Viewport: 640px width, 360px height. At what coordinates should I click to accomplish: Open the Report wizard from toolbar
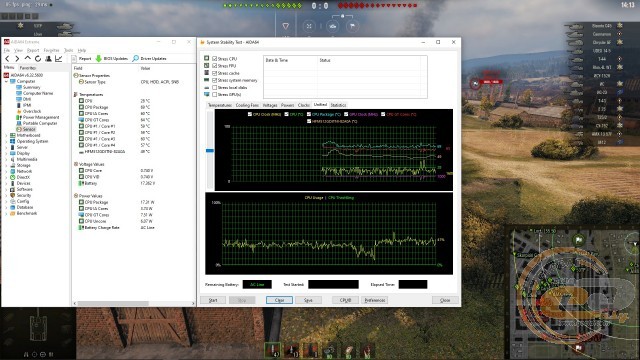click(82, 59)
